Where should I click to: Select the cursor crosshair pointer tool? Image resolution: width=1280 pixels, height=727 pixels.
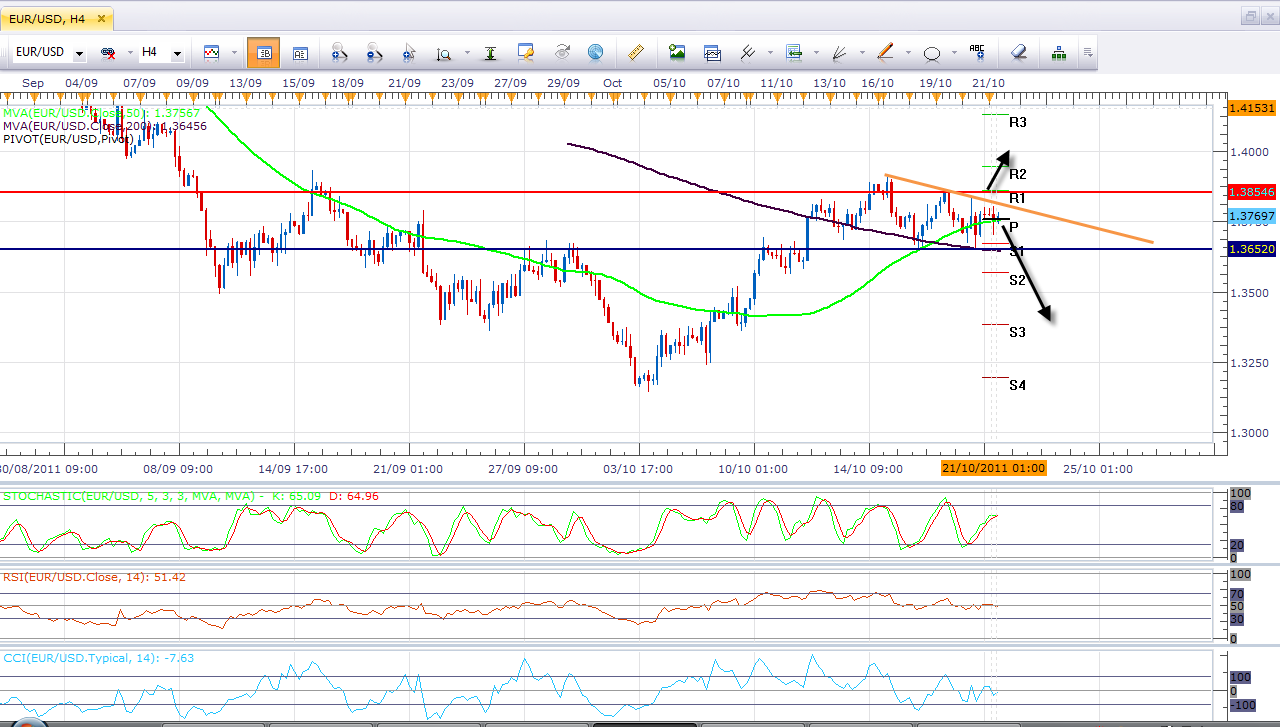409,52
